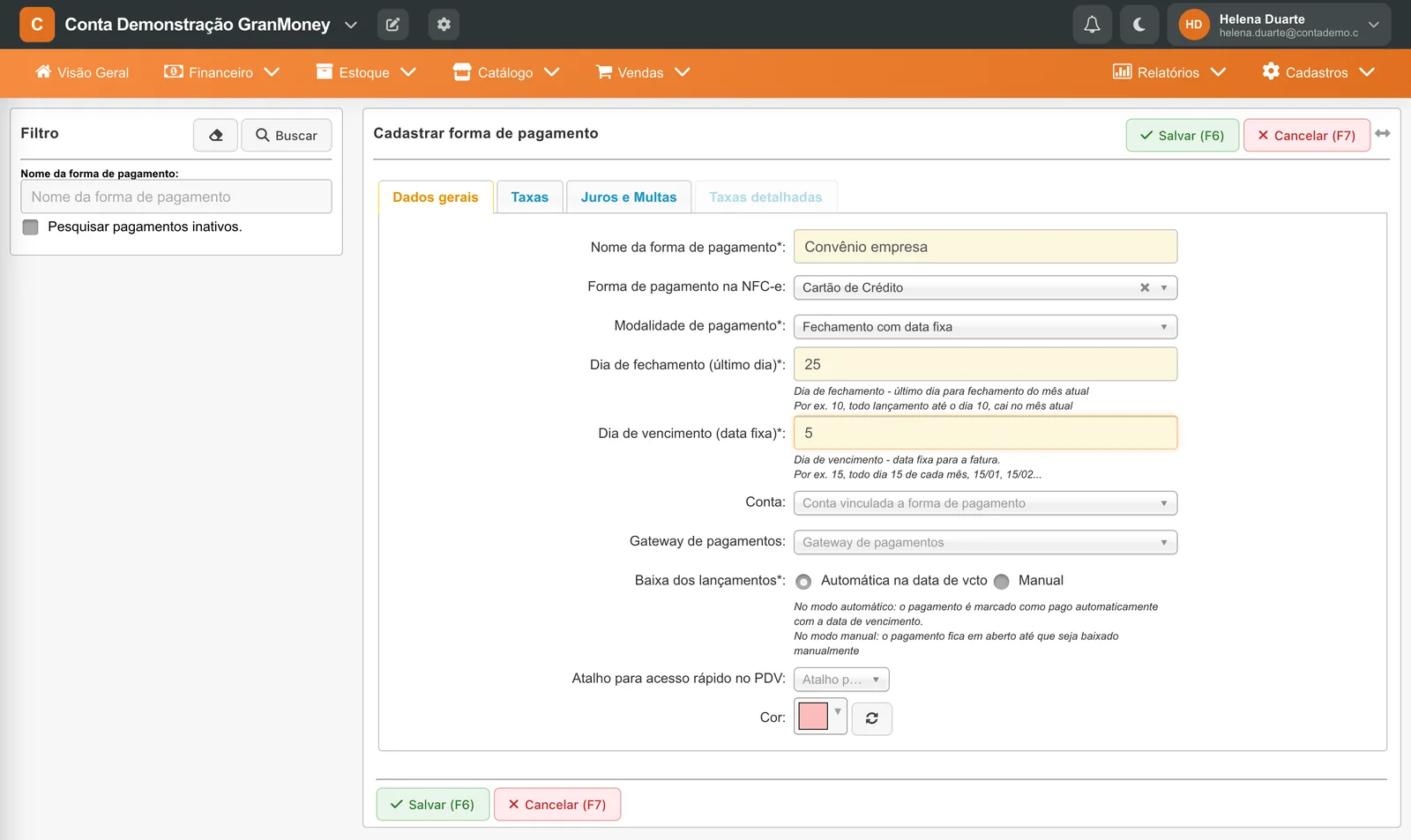Open the Cadastros menu

(x=1318, y=72)
